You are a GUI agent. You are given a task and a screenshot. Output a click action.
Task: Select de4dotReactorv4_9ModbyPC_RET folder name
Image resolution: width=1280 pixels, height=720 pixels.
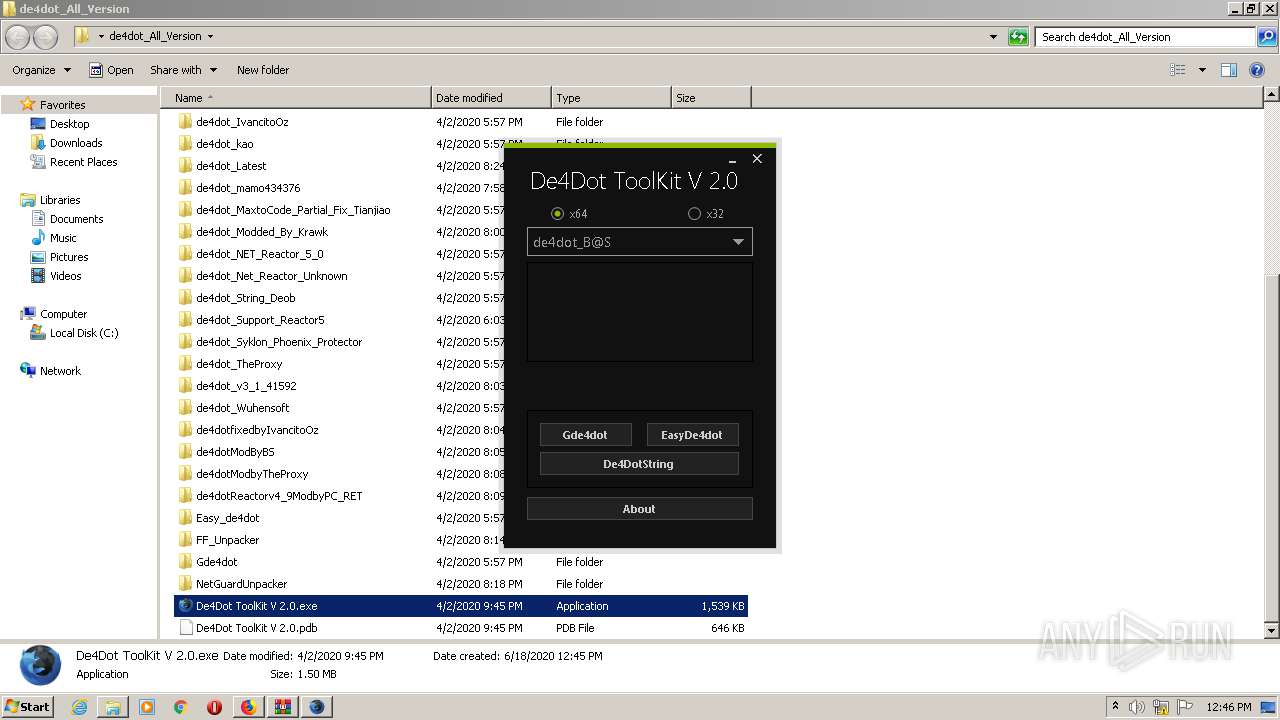[279, 496]
